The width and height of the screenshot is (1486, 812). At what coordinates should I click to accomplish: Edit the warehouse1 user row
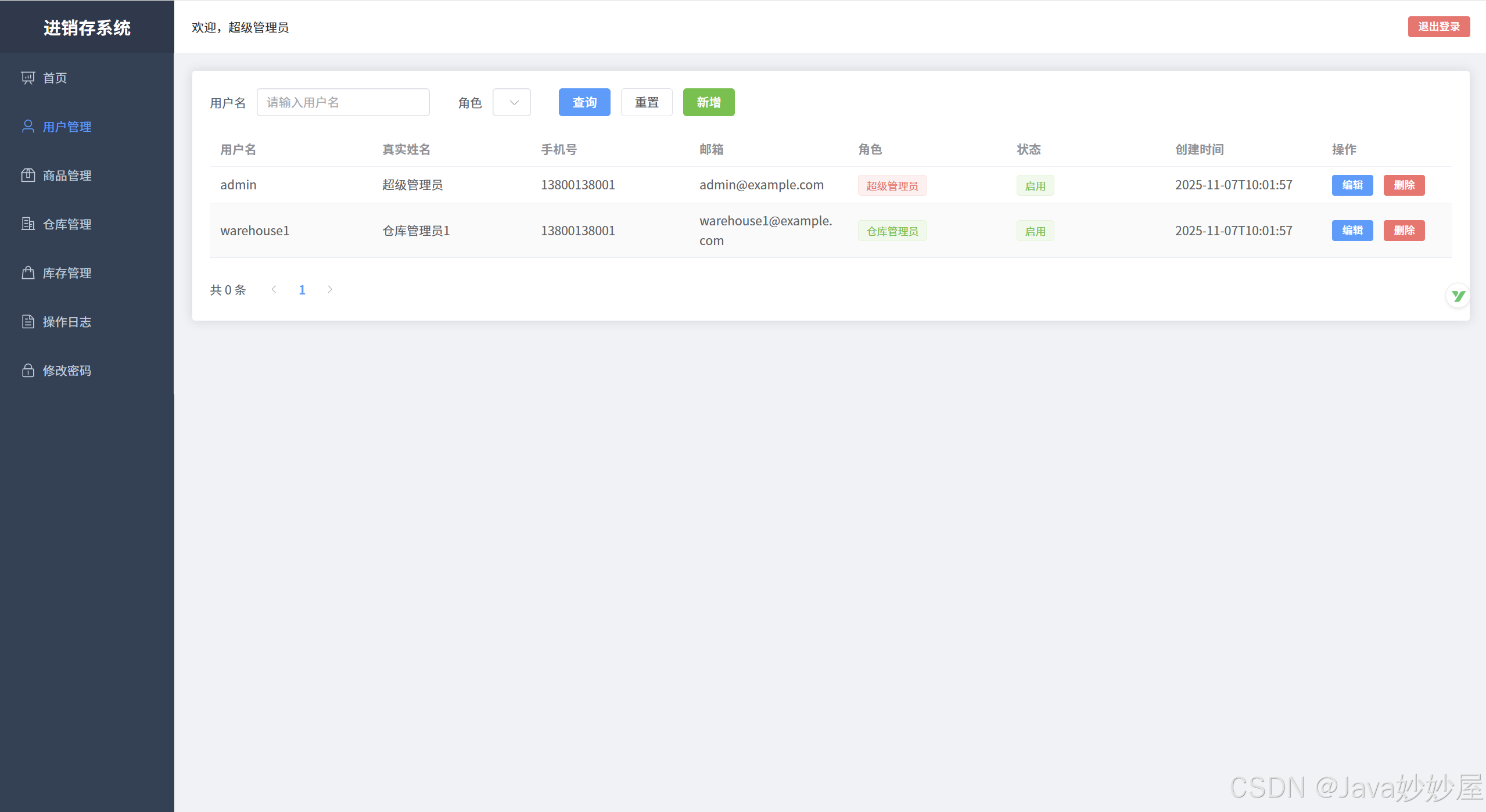click(x=1352, y=231)
